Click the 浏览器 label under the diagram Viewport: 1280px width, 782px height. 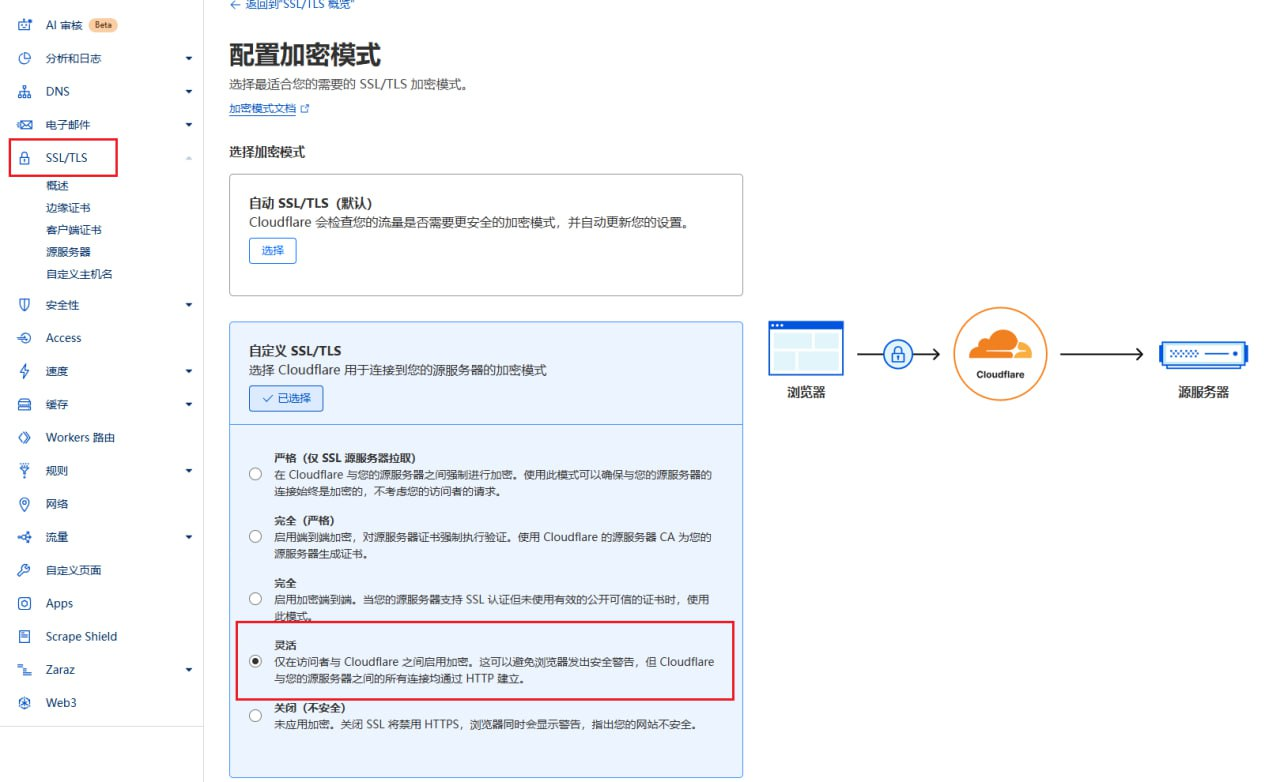[x=806, y=393]
